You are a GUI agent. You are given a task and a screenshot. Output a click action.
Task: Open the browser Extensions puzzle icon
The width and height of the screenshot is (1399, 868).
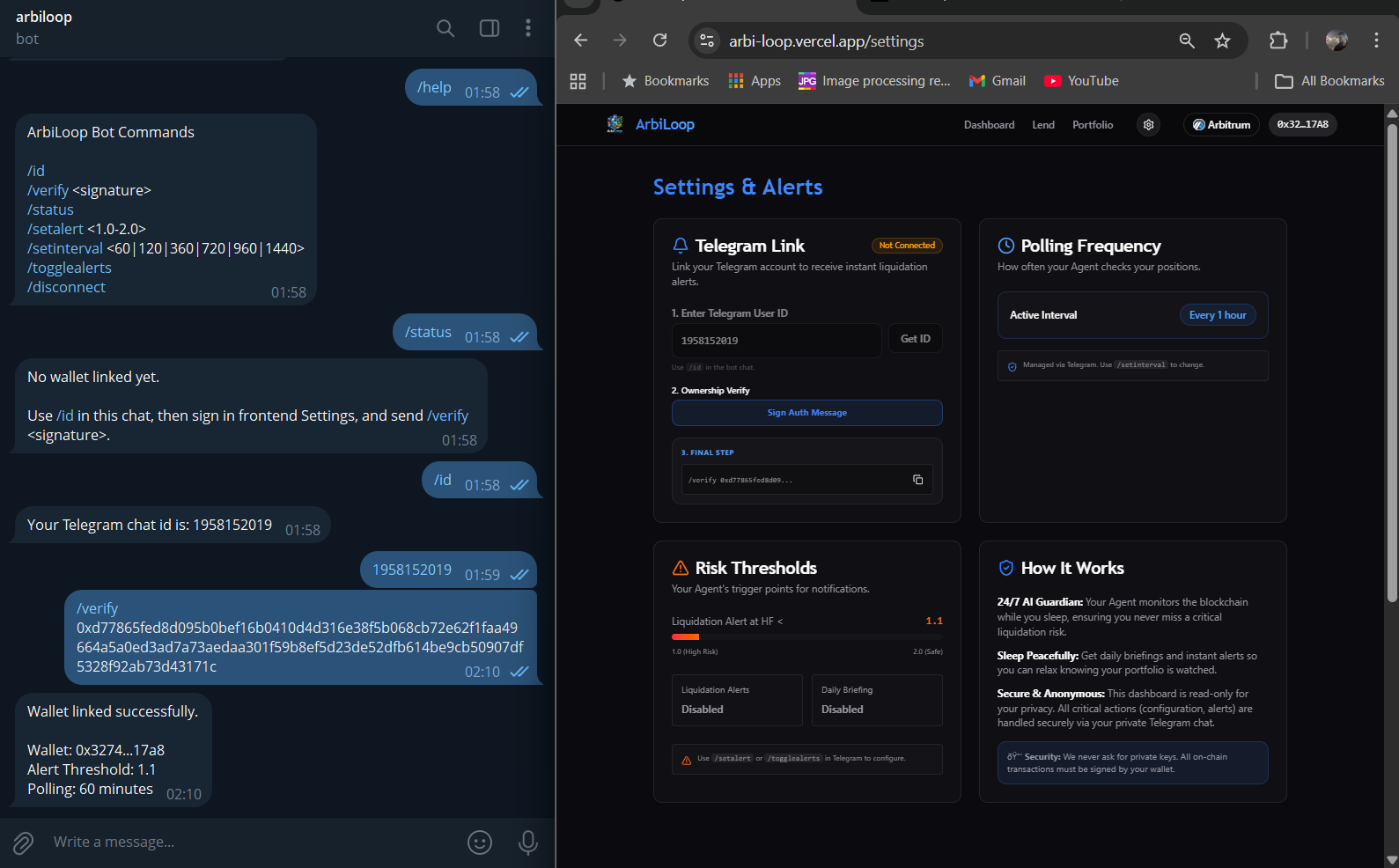(1278, 40)
